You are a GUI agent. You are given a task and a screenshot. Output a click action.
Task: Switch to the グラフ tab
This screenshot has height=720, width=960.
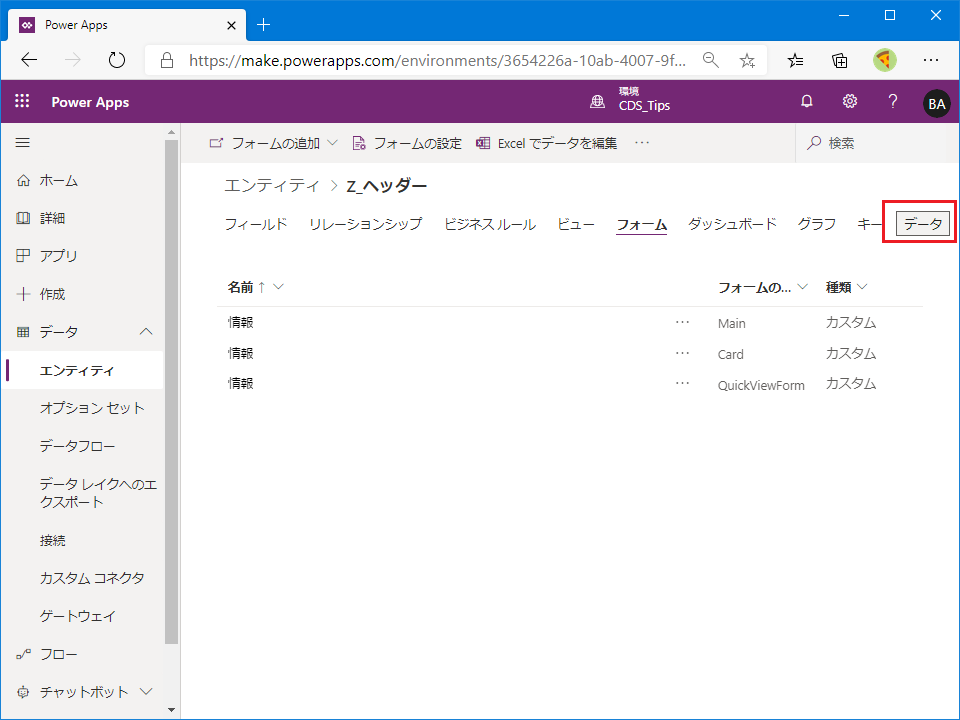817,224
